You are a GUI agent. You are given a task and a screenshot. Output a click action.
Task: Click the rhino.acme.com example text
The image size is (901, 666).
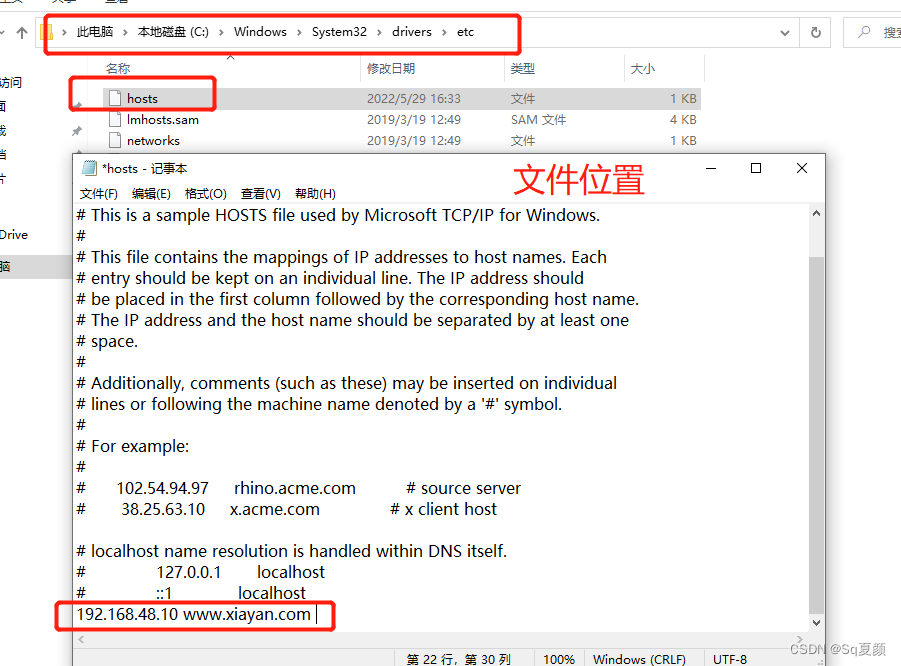tap(295, 488)
